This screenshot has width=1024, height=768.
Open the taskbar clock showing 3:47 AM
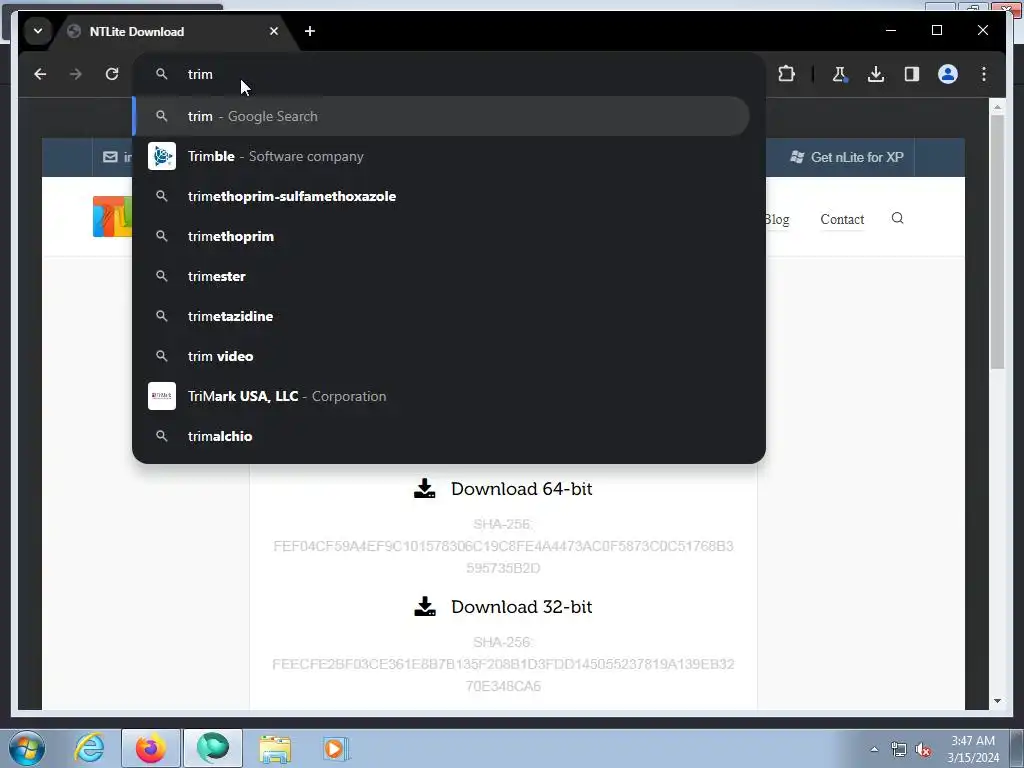point(973,749)
